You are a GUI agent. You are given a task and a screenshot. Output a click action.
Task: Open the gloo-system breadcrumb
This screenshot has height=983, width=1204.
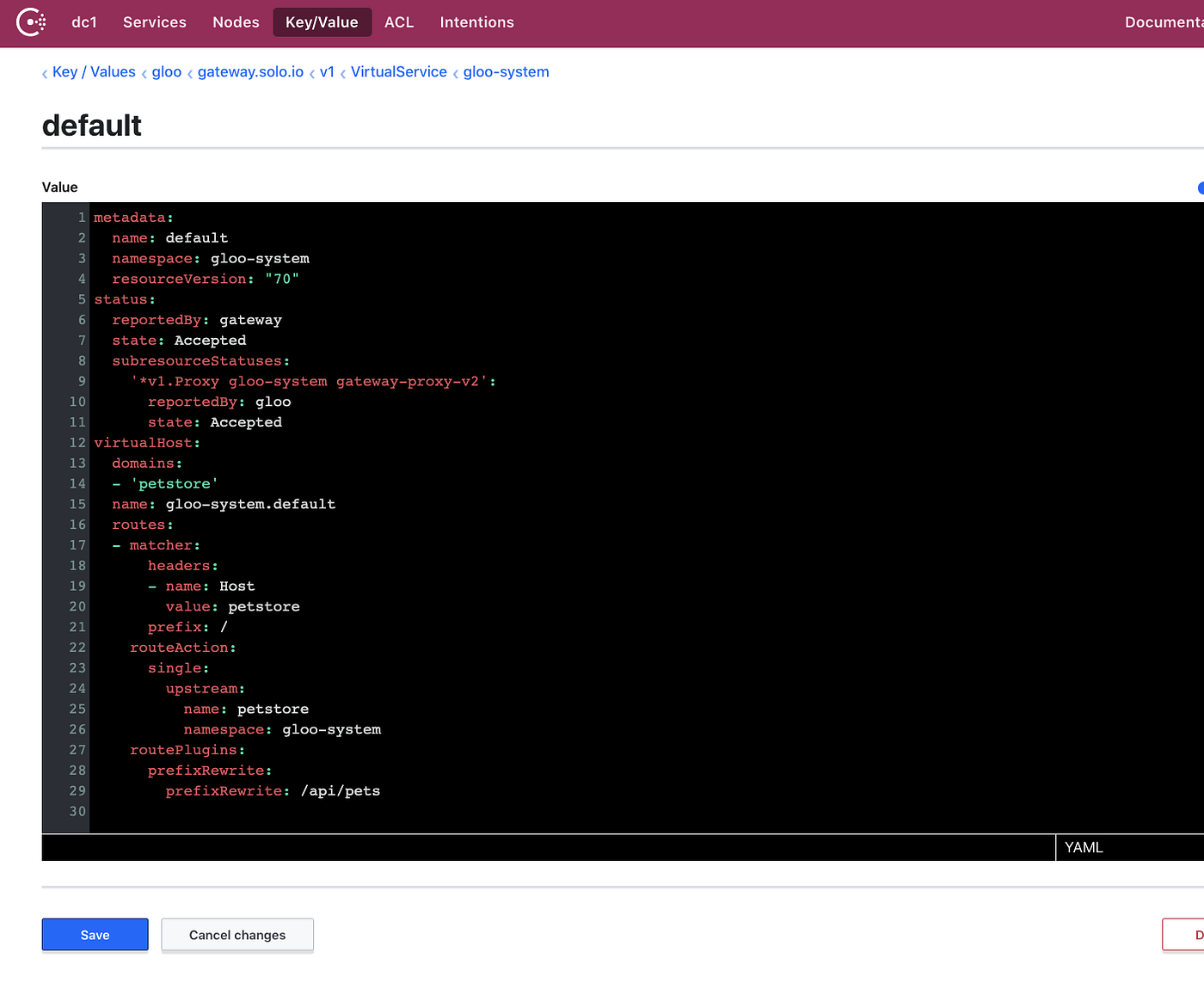pyautogui.click(x=506, y=71)
